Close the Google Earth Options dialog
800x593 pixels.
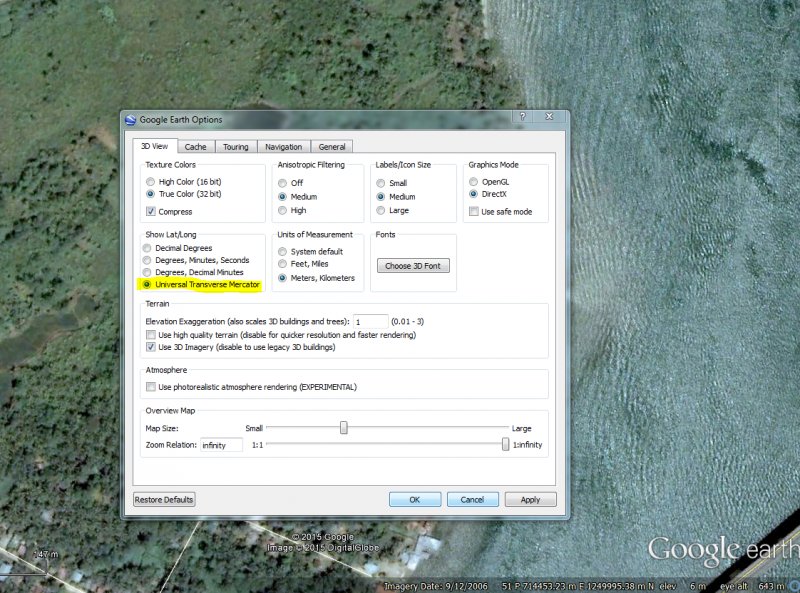coord(549,116)
